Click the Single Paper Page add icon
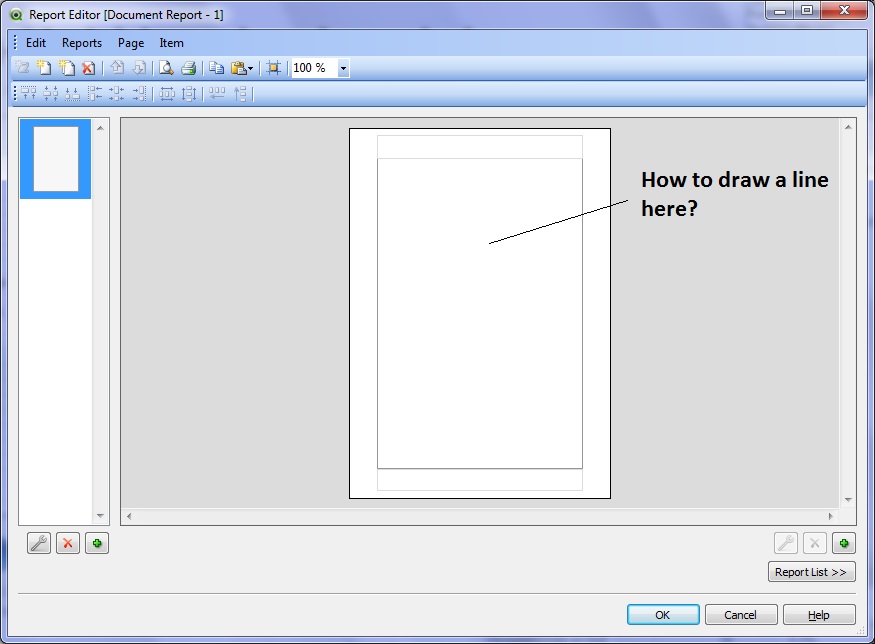875x644 pixels. 44,68
